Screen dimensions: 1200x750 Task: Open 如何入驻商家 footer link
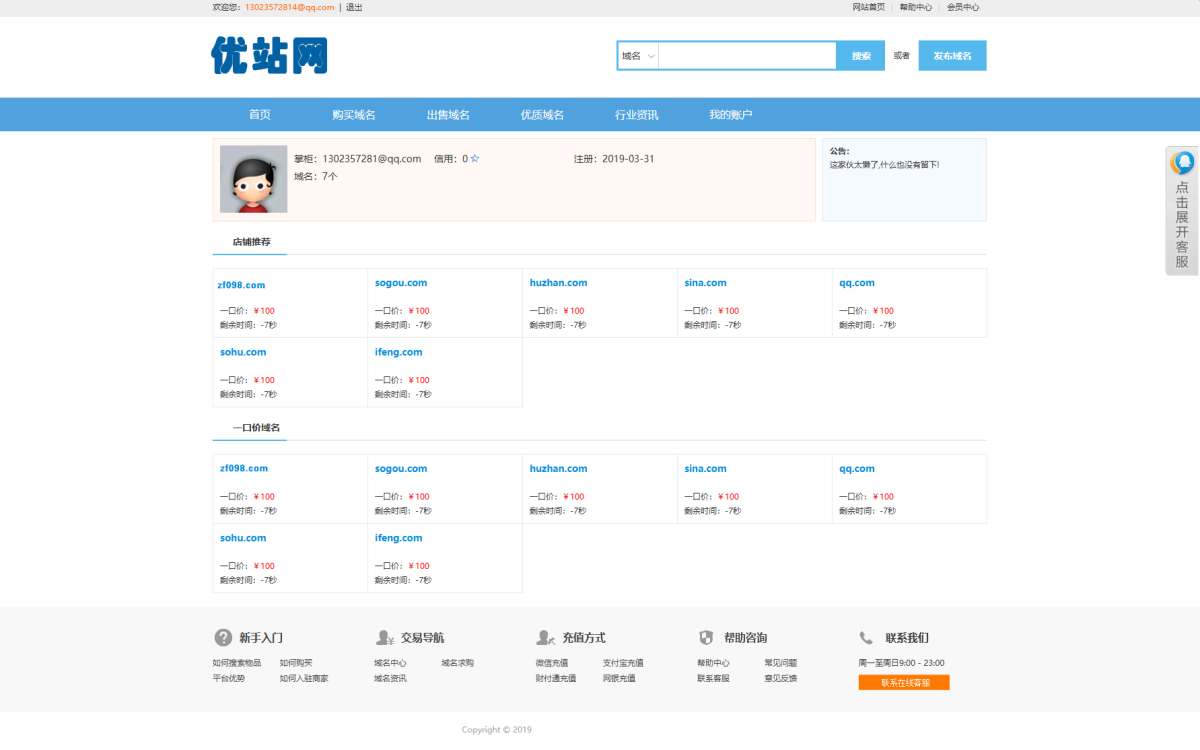(x=304, y=678)
